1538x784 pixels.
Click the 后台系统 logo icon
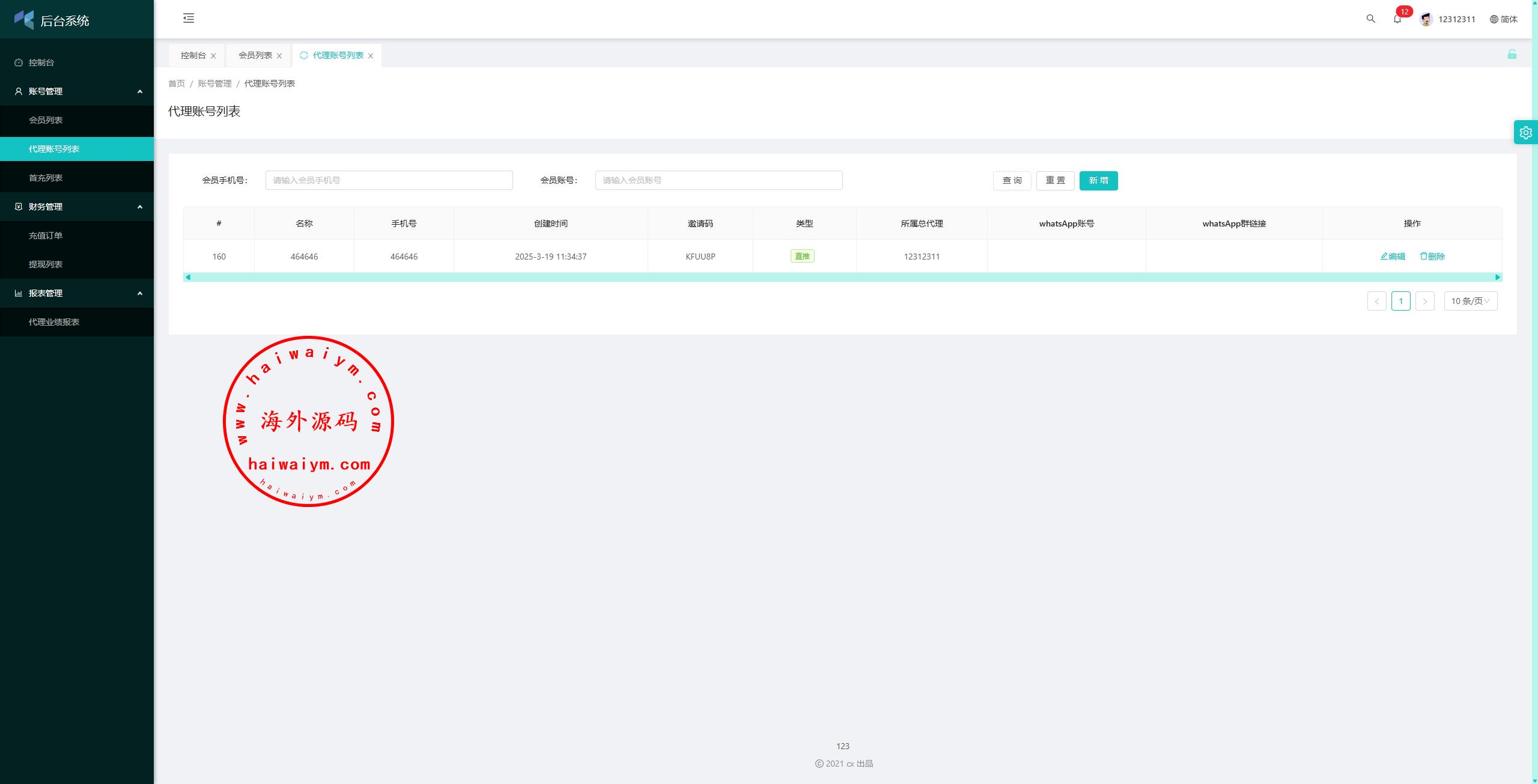point(24,20)
